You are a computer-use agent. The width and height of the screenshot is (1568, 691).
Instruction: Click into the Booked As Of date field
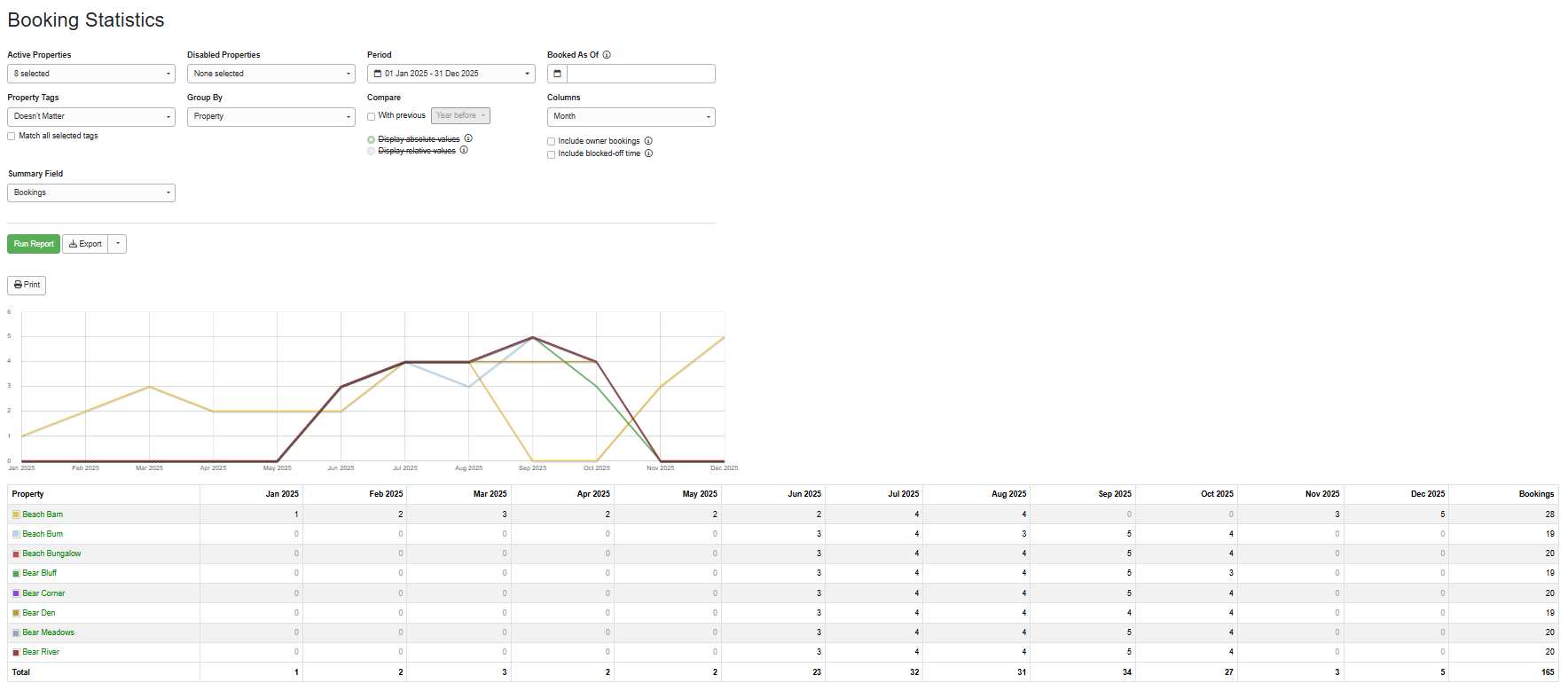click(640, 74)
